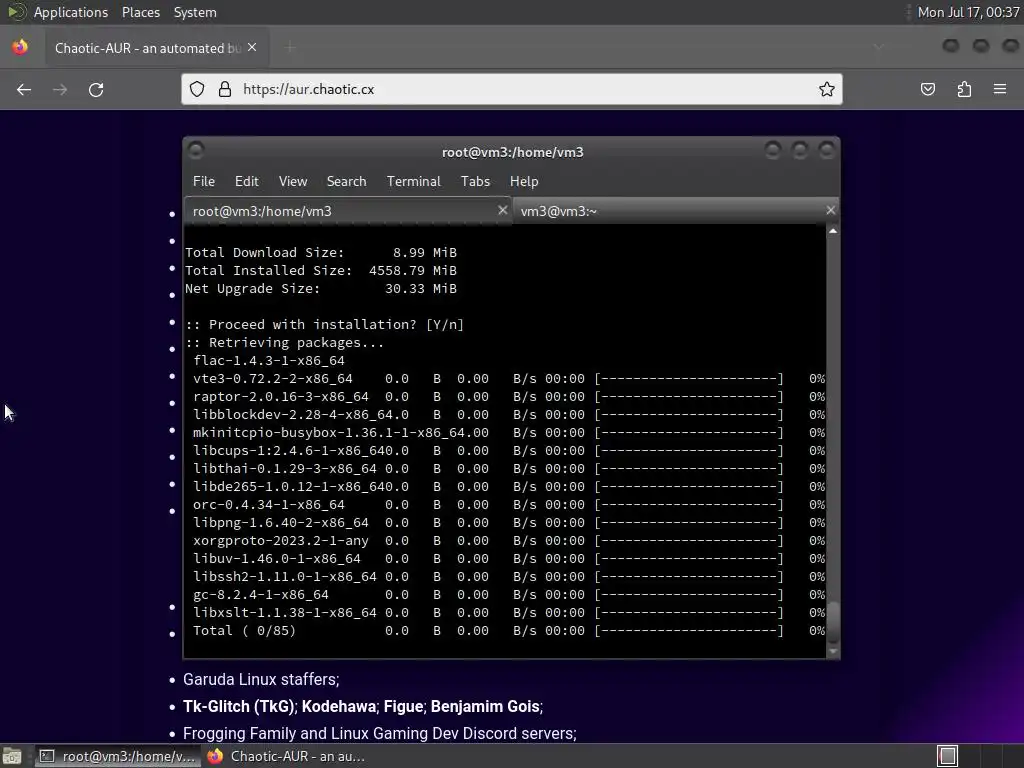Click the Garuda Linux staffers list item
Screen dimensions: 1024x768
coord(261,679)
